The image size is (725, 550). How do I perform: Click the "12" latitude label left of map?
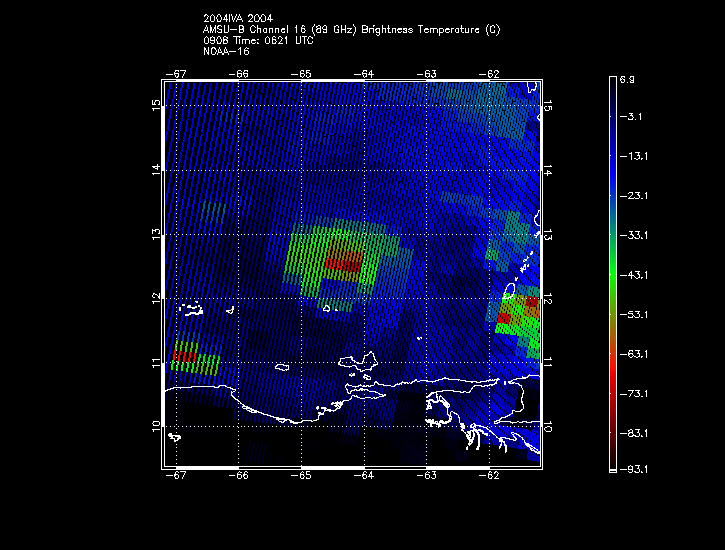coord(156,298)
